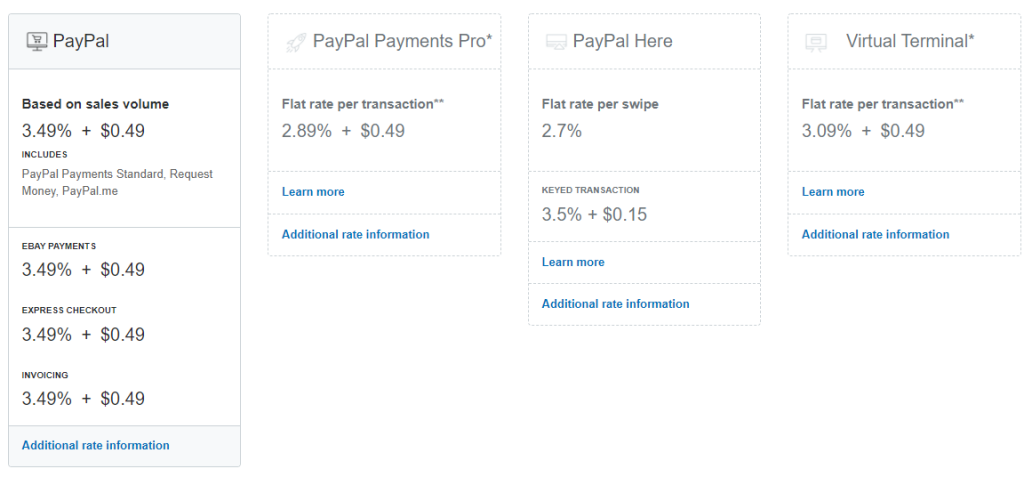The height and width of the screenshot is (477, 1024).
Task: Select the PayPal card header
Action: point(124,41)
